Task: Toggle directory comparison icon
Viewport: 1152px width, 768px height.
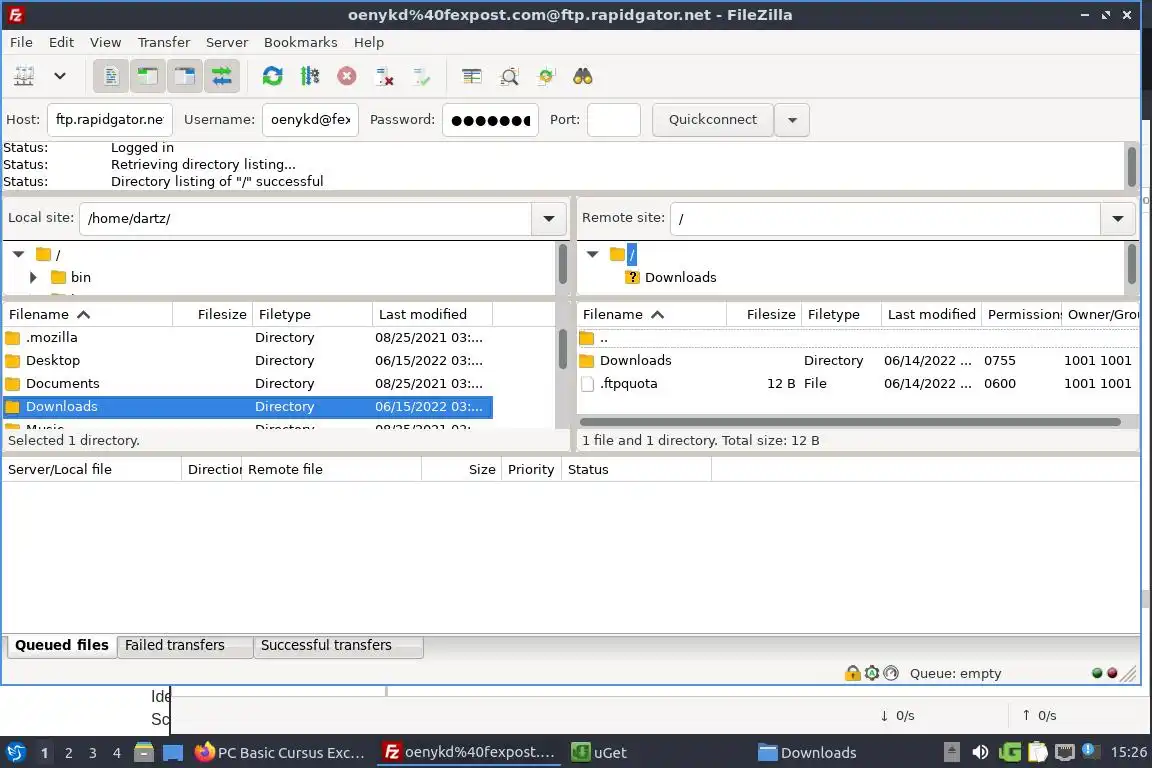Action: pos(509,76)
